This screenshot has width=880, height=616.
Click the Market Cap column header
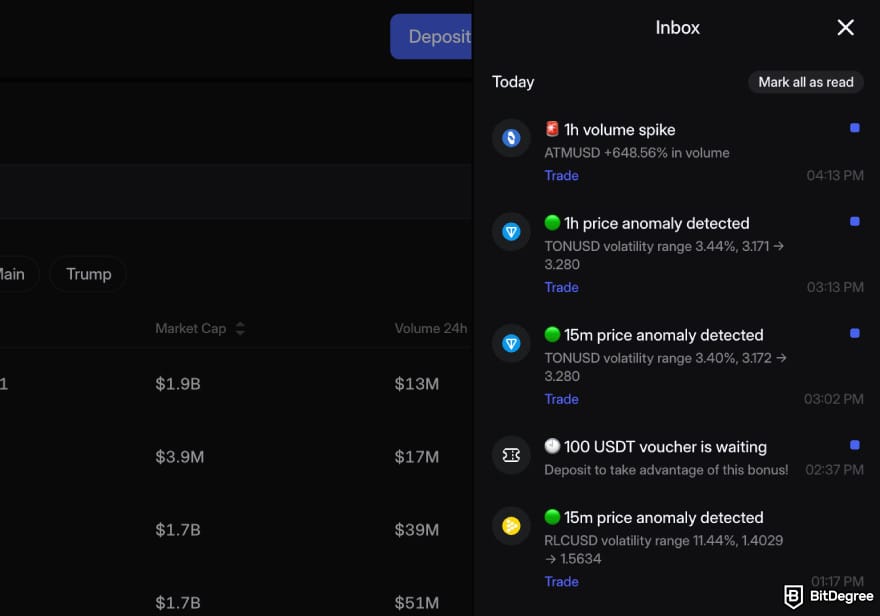click(x=191, y=328)
